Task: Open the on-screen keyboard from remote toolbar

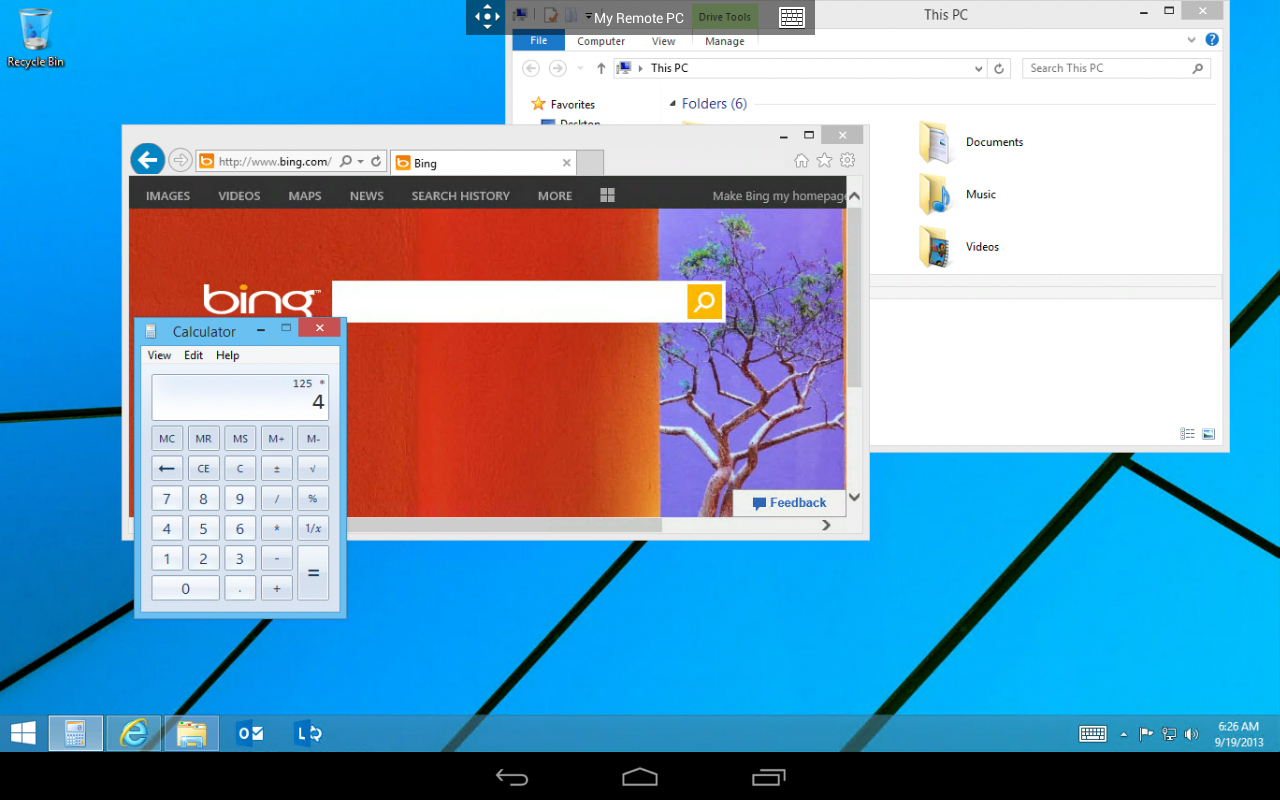Action: pyautogui.click(x=793, y=17)
